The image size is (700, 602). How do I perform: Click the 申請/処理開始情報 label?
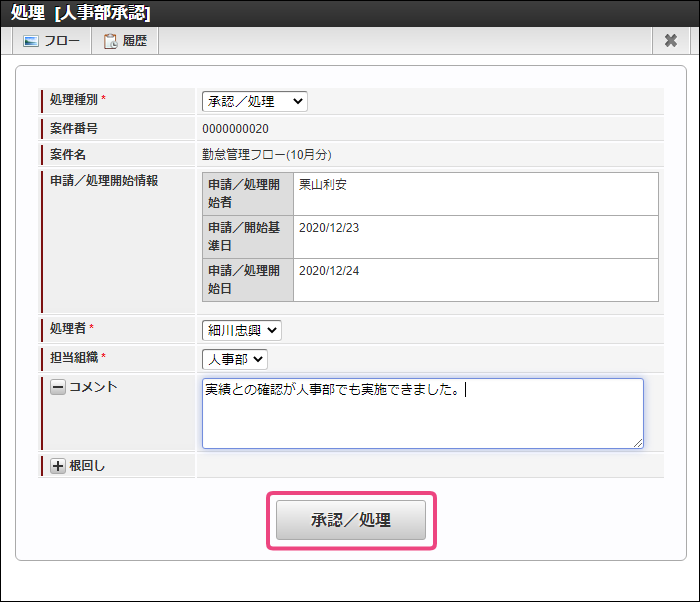(104, 181)
